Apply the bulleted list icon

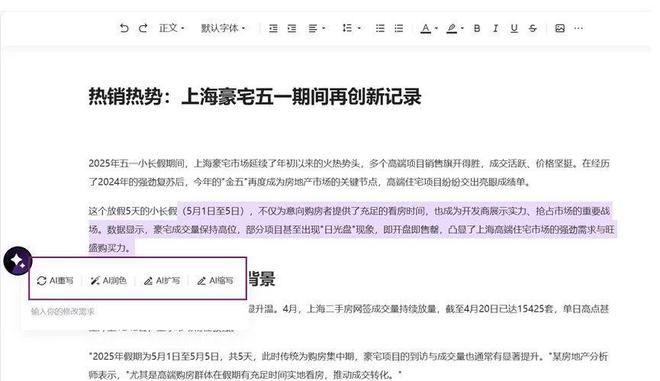(x=380, y=28)
